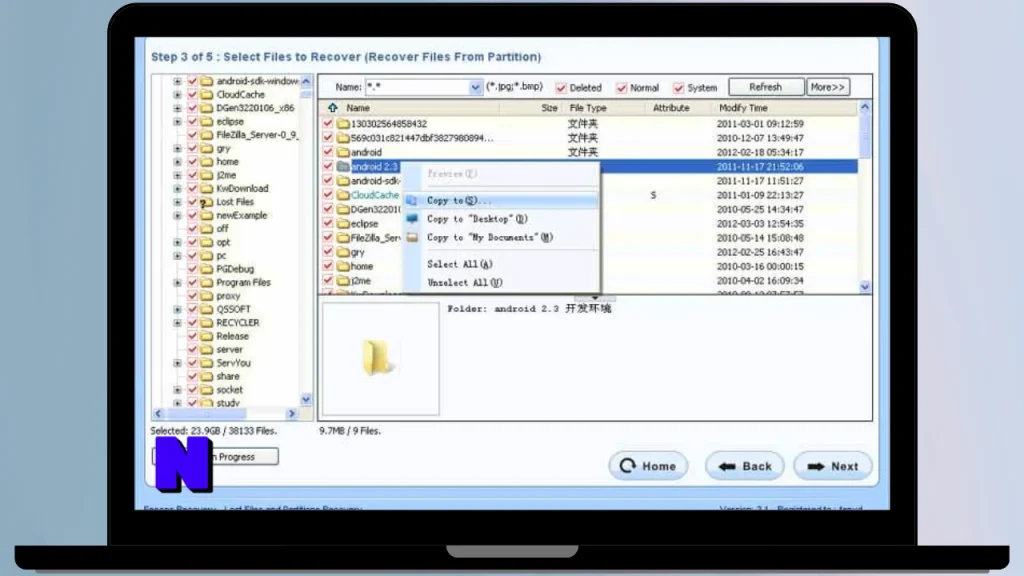Expand the Program Files tree node
1024x576 pixels.
[x=178, y=283]
